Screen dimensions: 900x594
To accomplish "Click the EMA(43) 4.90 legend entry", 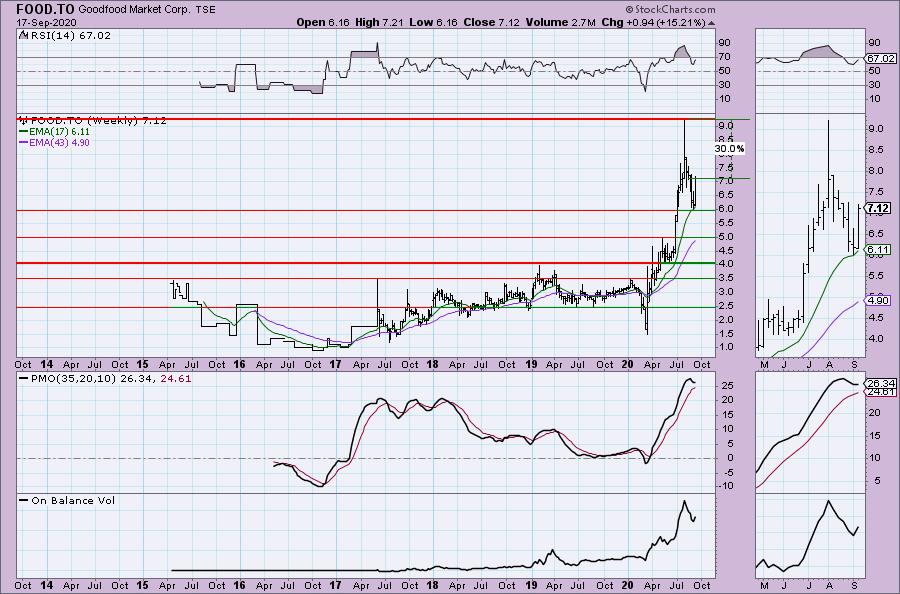I will pyautogui.click(x=55, y=142).
